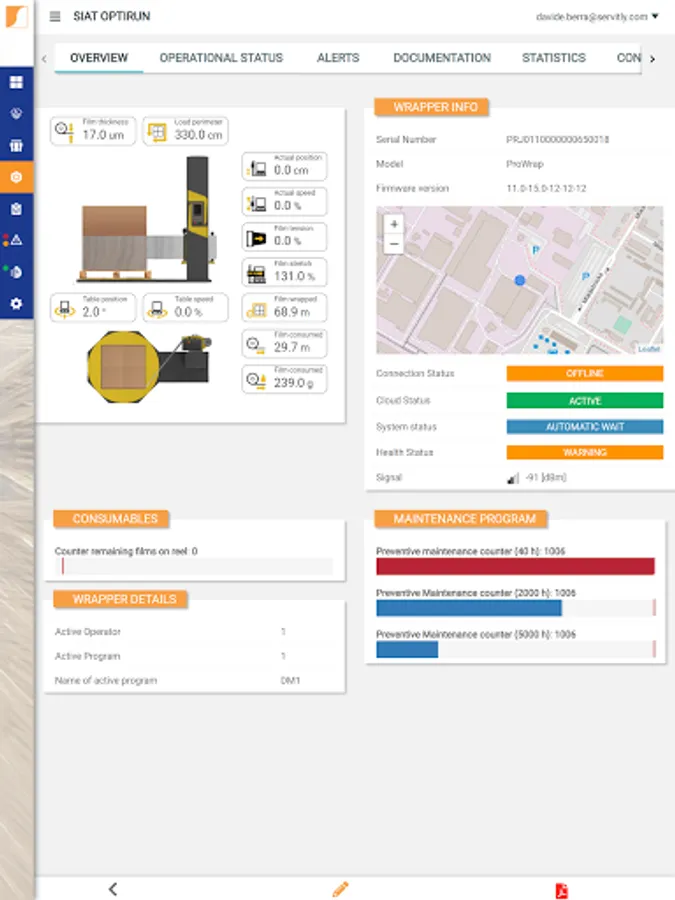Click the Film stretch icon in the 131.0 % tile
Screen dimensions: 675x900
(x=256, y=274)
